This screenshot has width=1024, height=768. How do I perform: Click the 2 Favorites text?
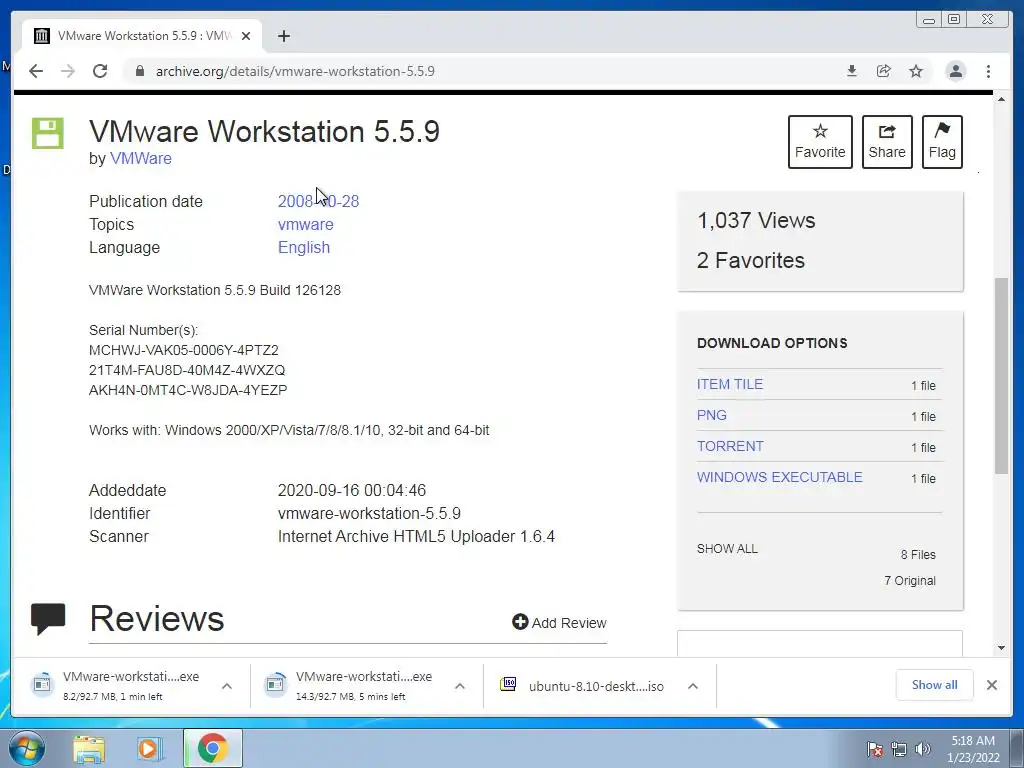point(750,260)
